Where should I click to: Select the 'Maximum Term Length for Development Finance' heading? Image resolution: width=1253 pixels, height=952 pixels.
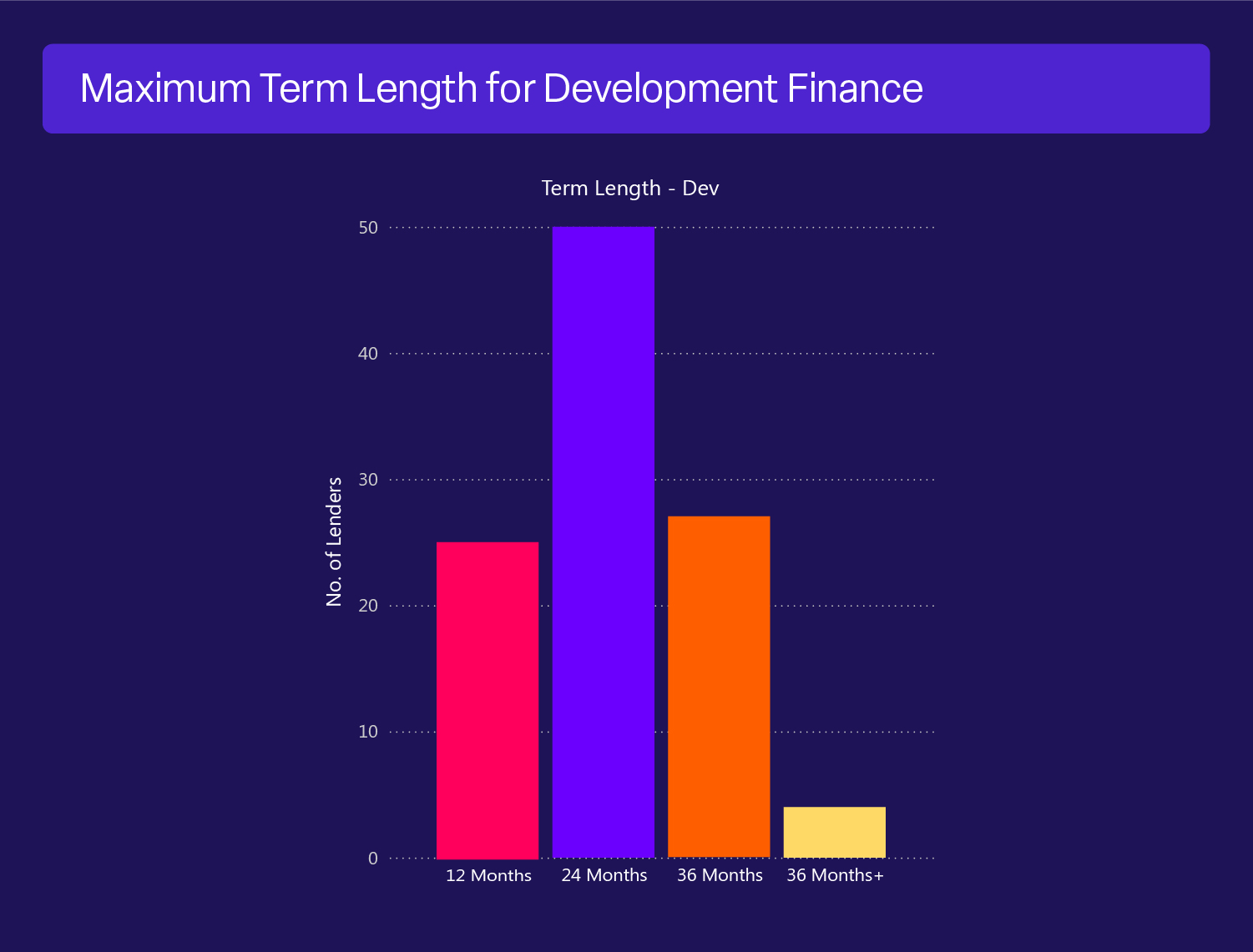point(501,88)
